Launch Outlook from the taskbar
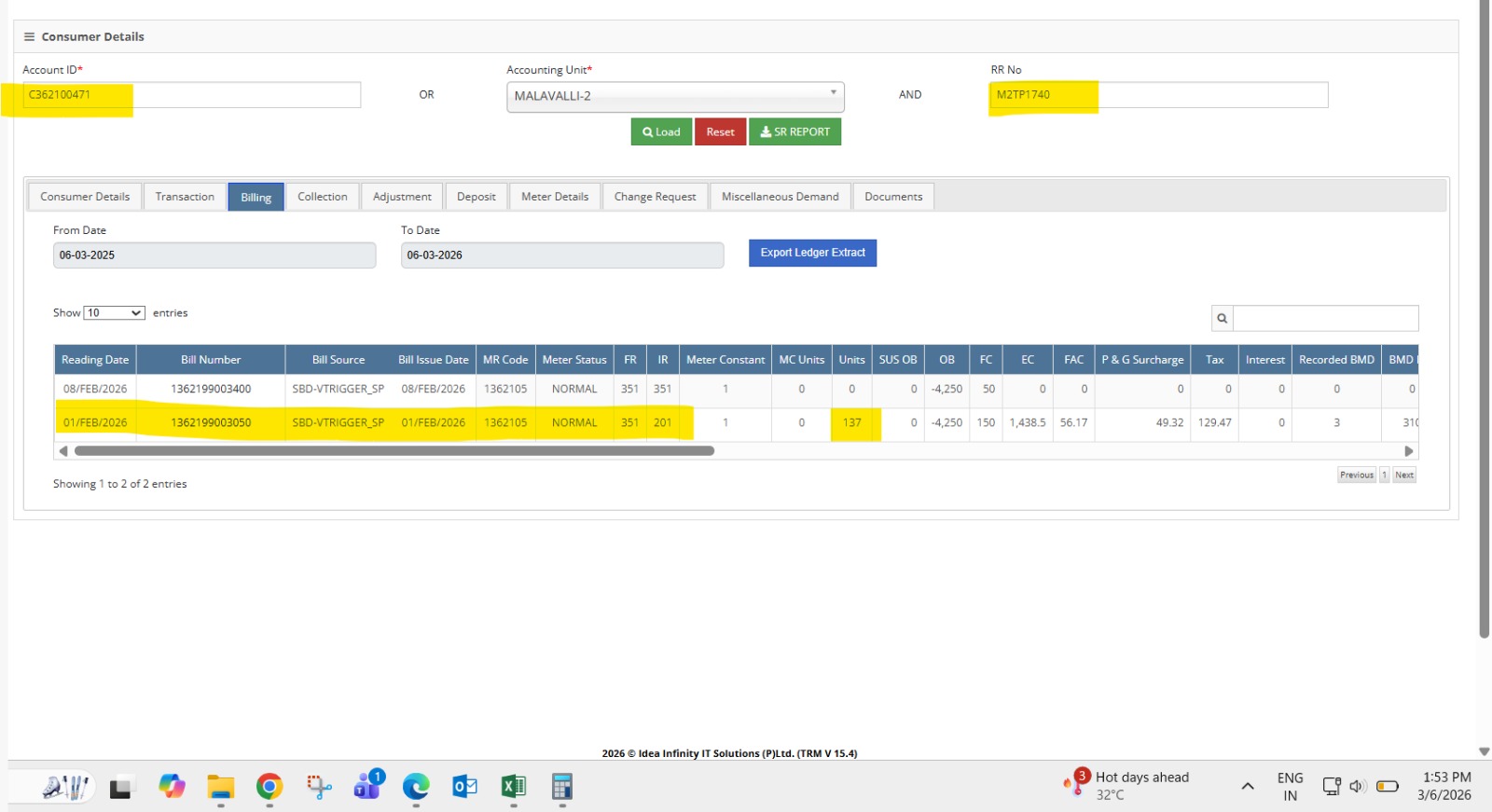 [x=464, y=788]
